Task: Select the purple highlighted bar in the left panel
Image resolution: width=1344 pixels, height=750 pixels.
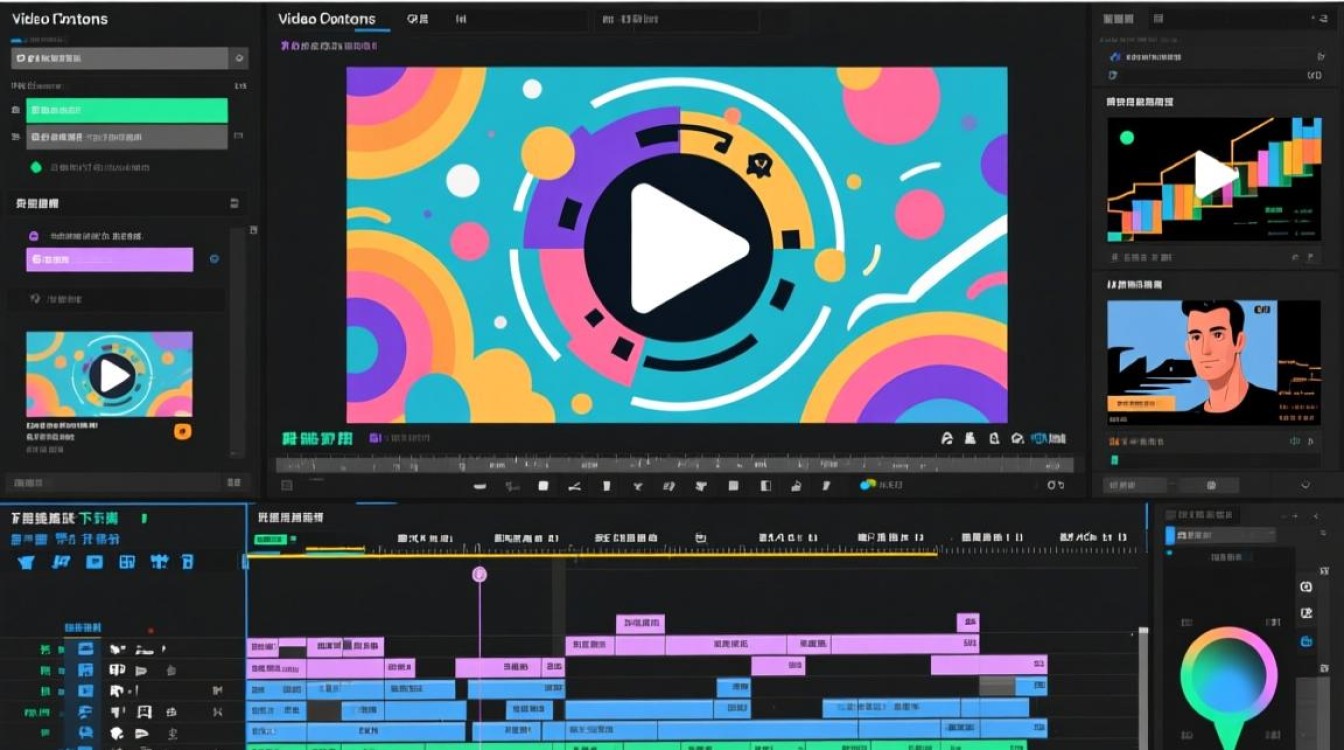Action: tap(109, 260)
